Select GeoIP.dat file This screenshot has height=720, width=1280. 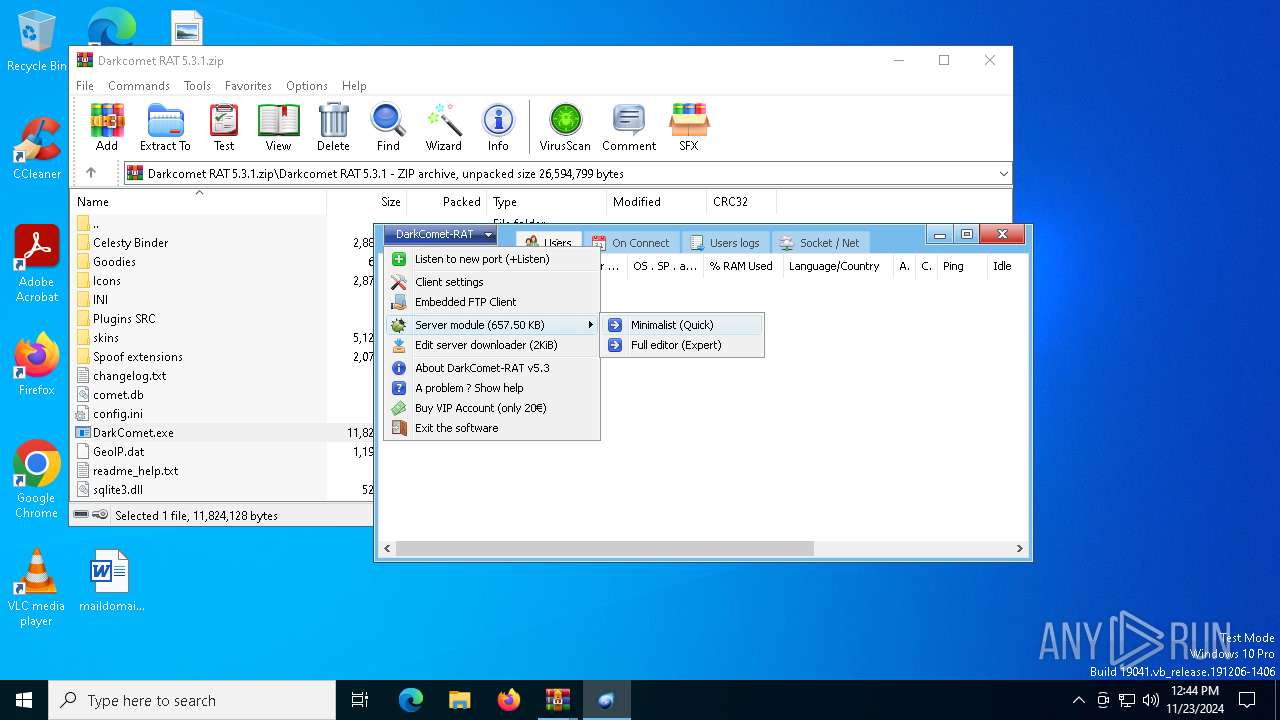click(x=118, y=452)
